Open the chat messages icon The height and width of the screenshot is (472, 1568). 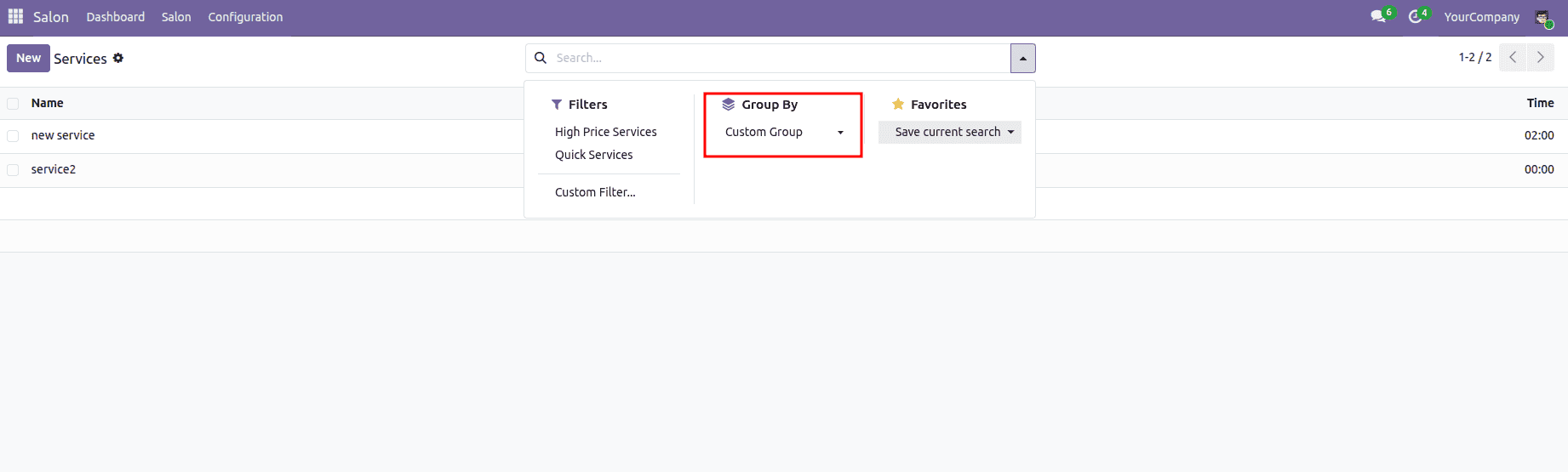click(x=1378, y=17)
